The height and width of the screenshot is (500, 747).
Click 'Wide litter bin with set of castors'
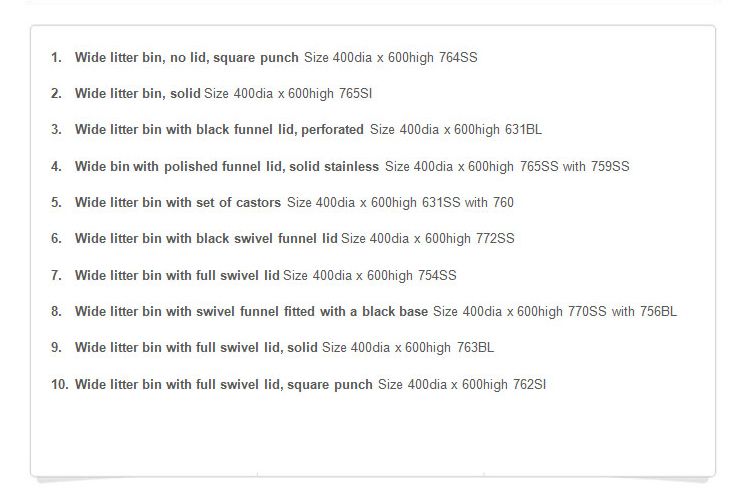pos(178,202)
